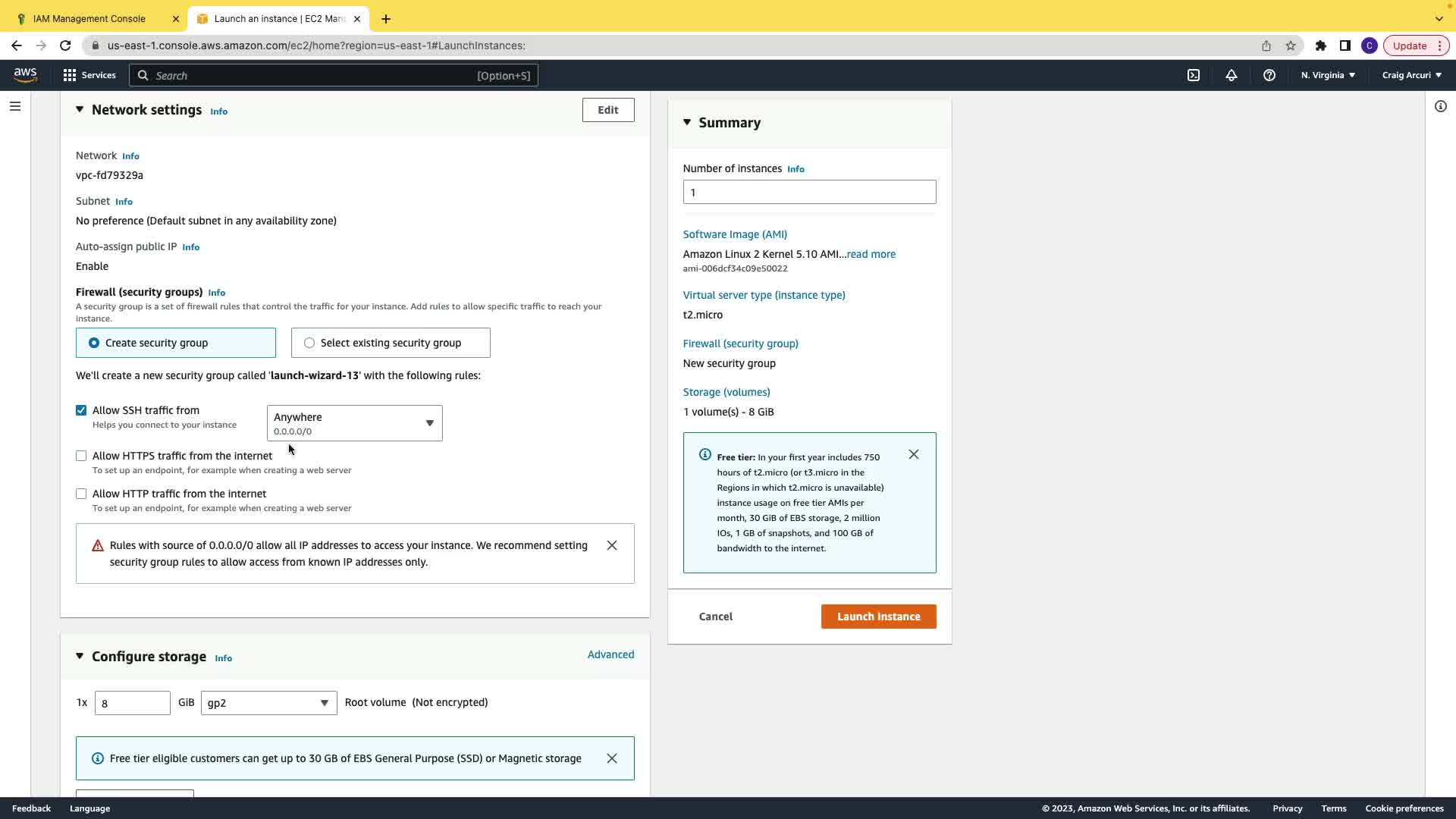Open the AWS support help icon
The width and height of the screenshot is (1456, 819).
click(1269, 75)
